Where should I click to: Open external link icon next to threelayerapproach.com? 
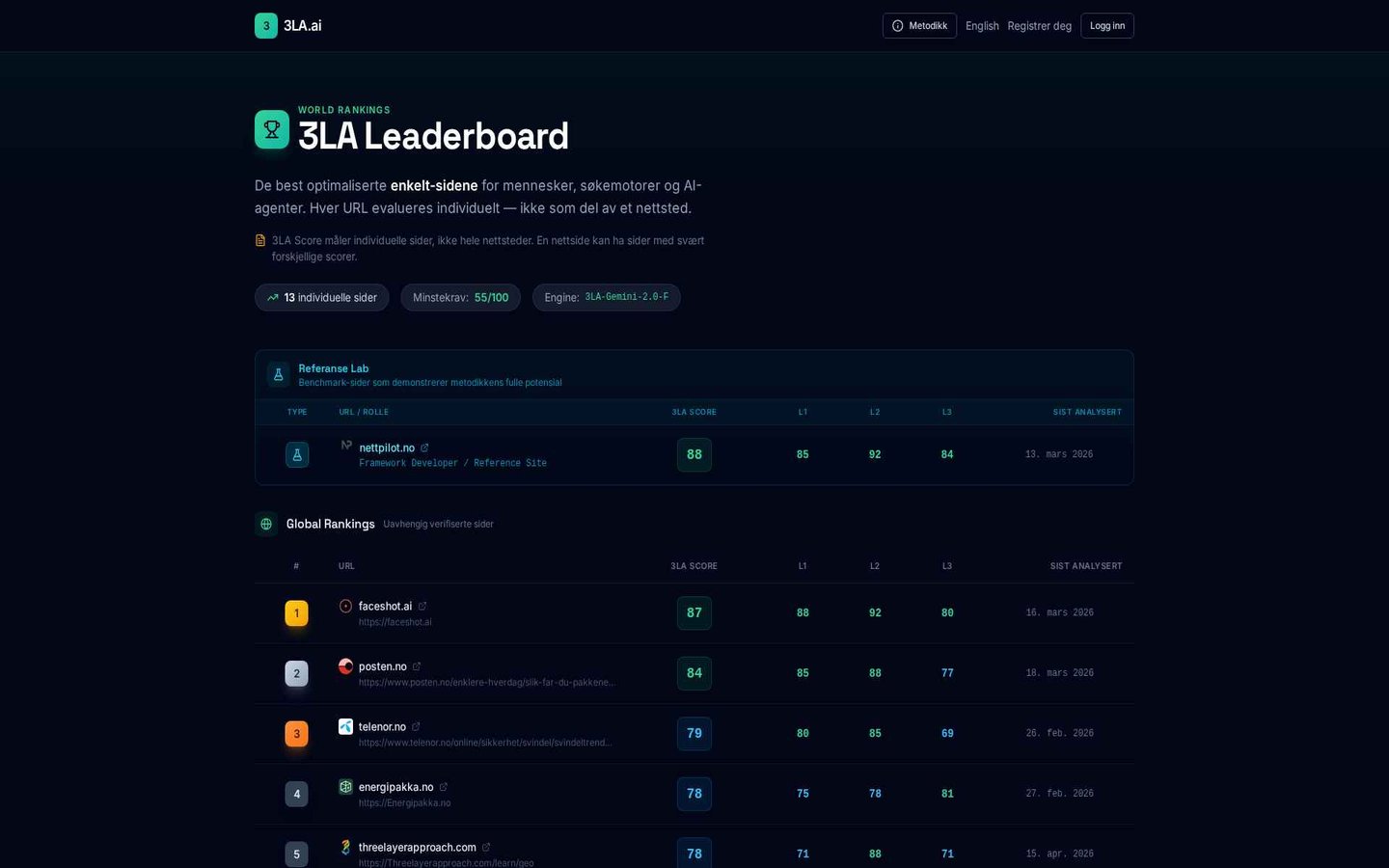(x=486, y=848)
